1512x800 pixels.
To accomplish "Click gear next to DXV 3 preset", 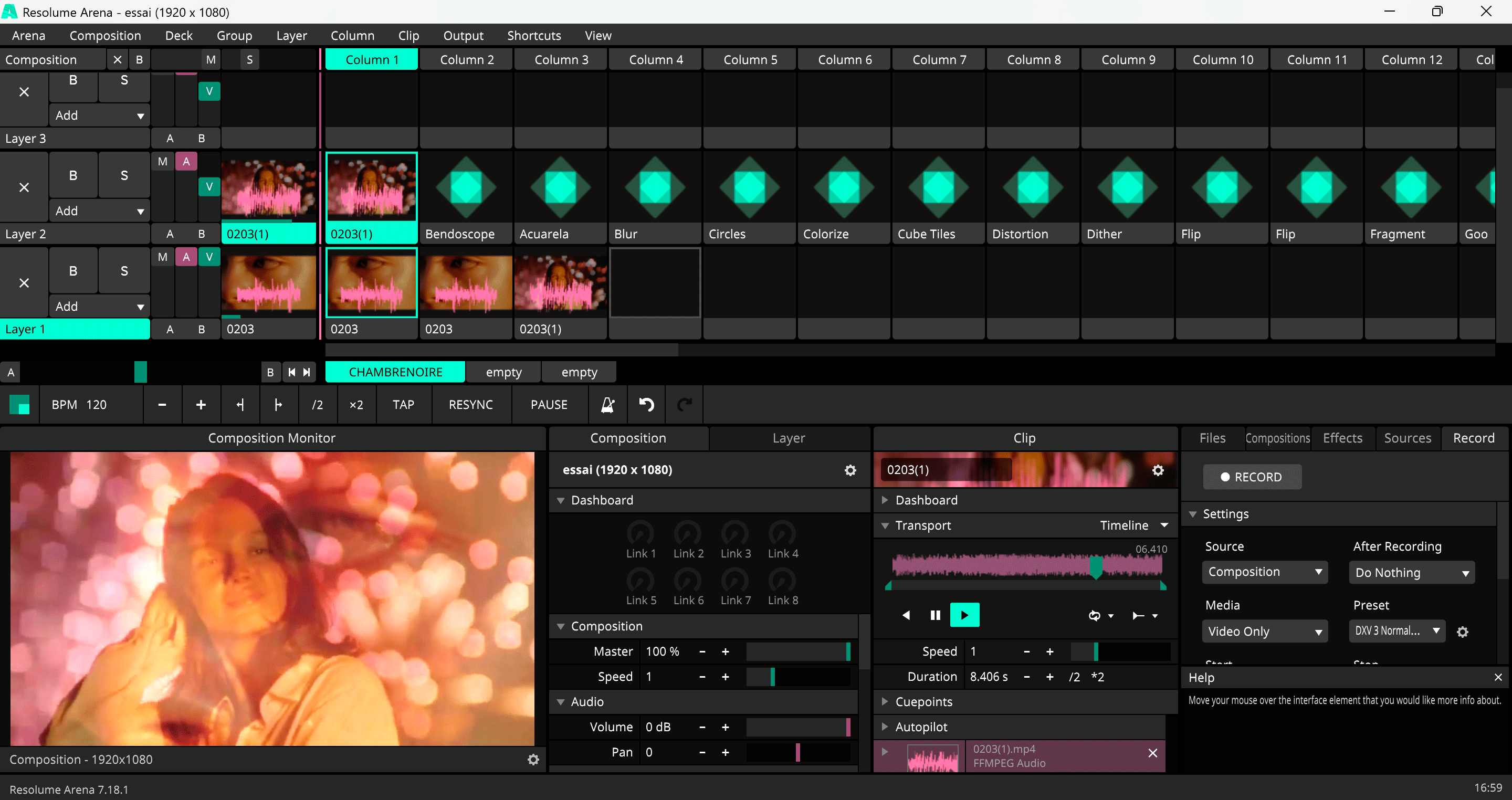I will (1462, 632).
